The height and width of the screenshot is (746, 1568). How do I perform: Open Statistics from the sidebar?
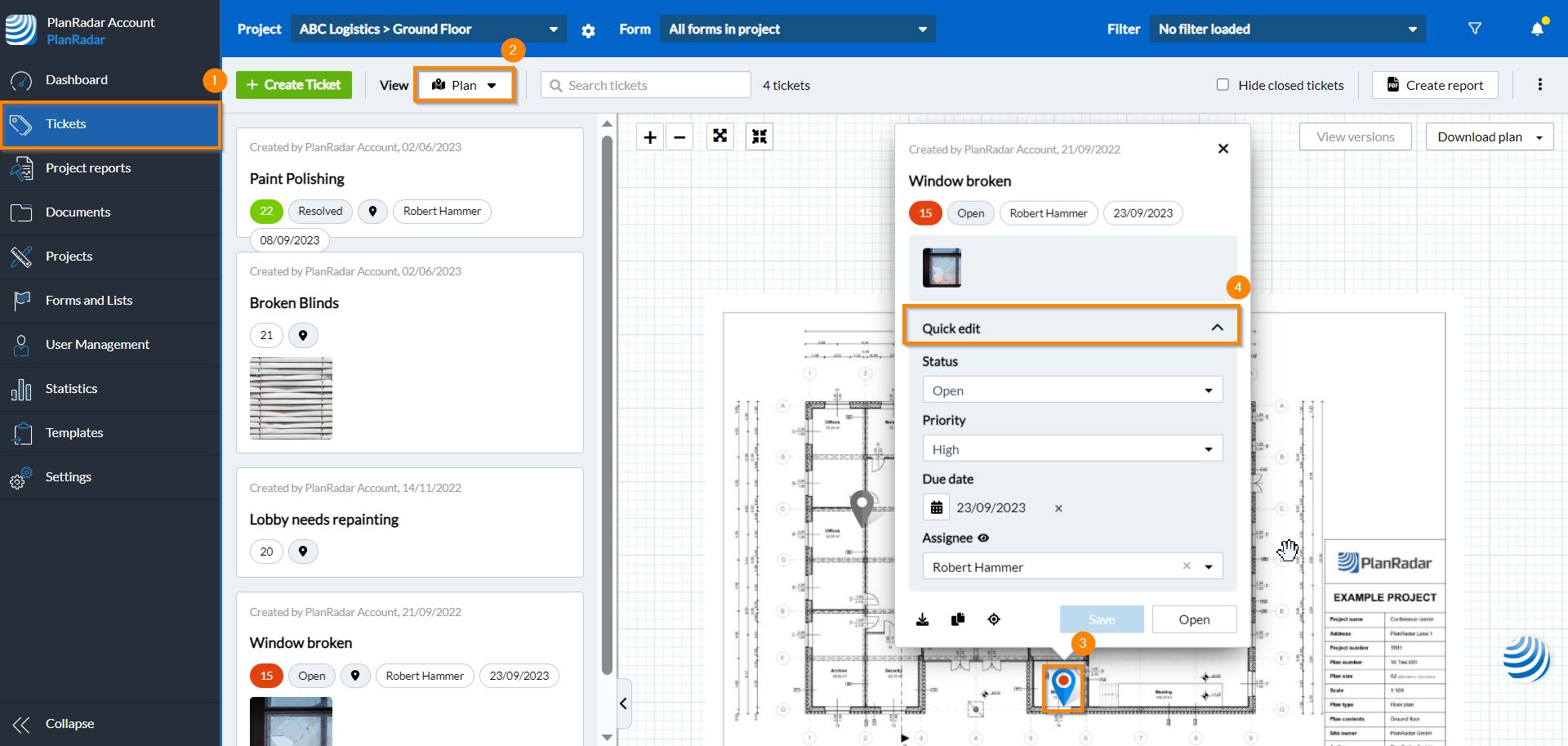tap(71, 389)
